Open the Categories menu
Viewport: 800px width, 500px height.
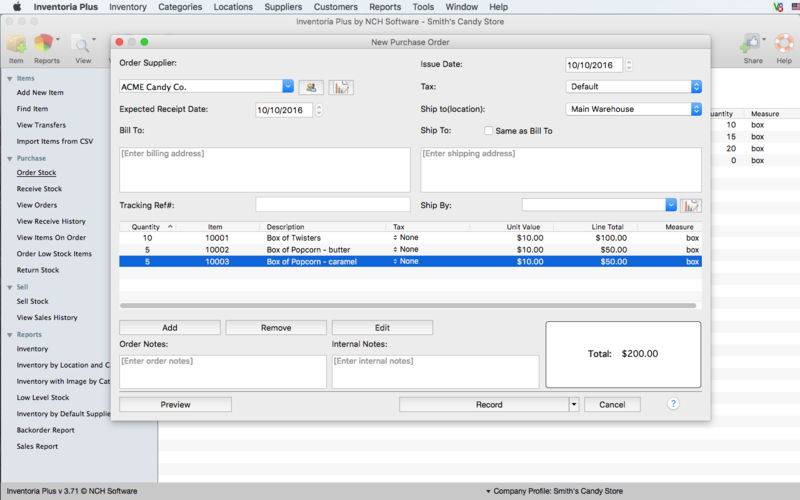tap(180, 7)
